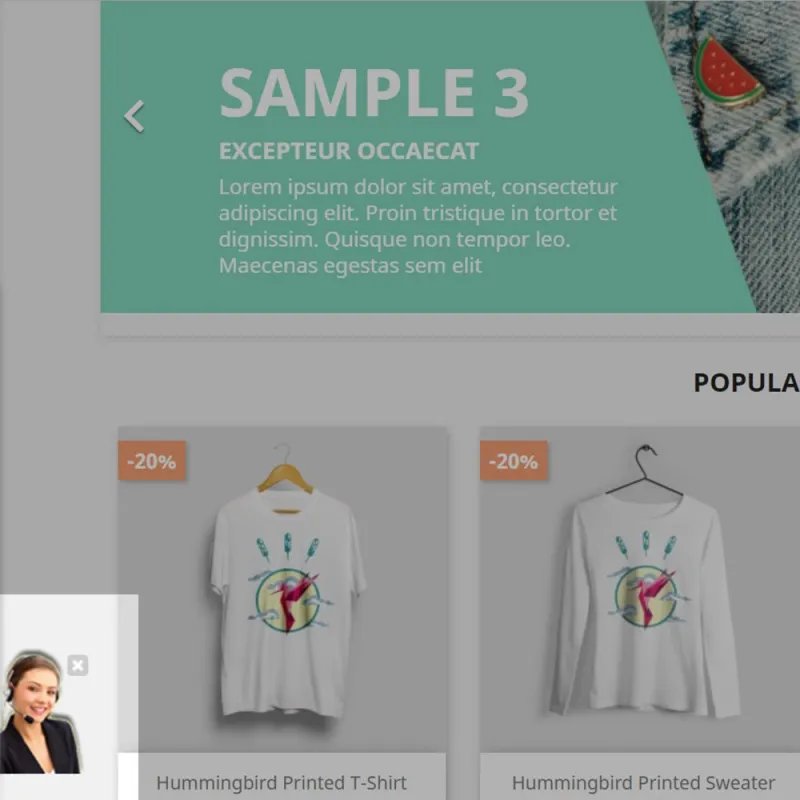
Task: Click the SAMPLE 3 slide heading
Action: 374,93
